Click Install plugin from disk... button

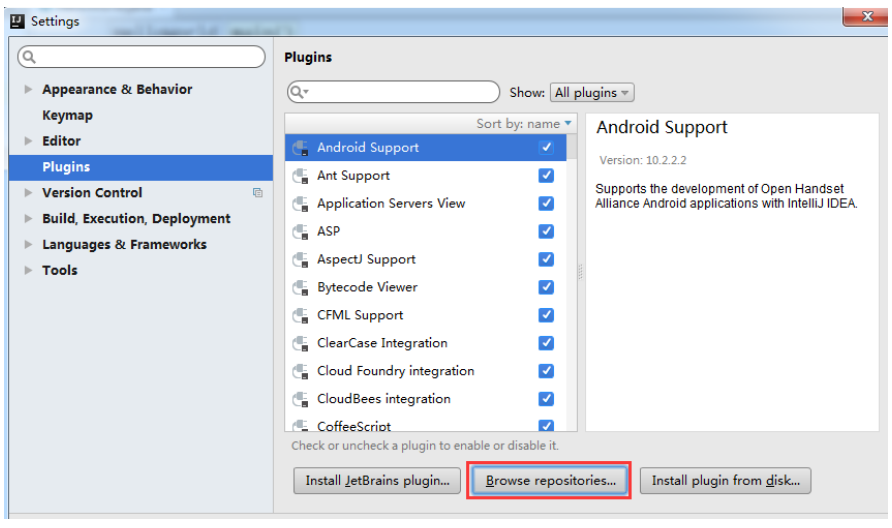pos(725,481)
